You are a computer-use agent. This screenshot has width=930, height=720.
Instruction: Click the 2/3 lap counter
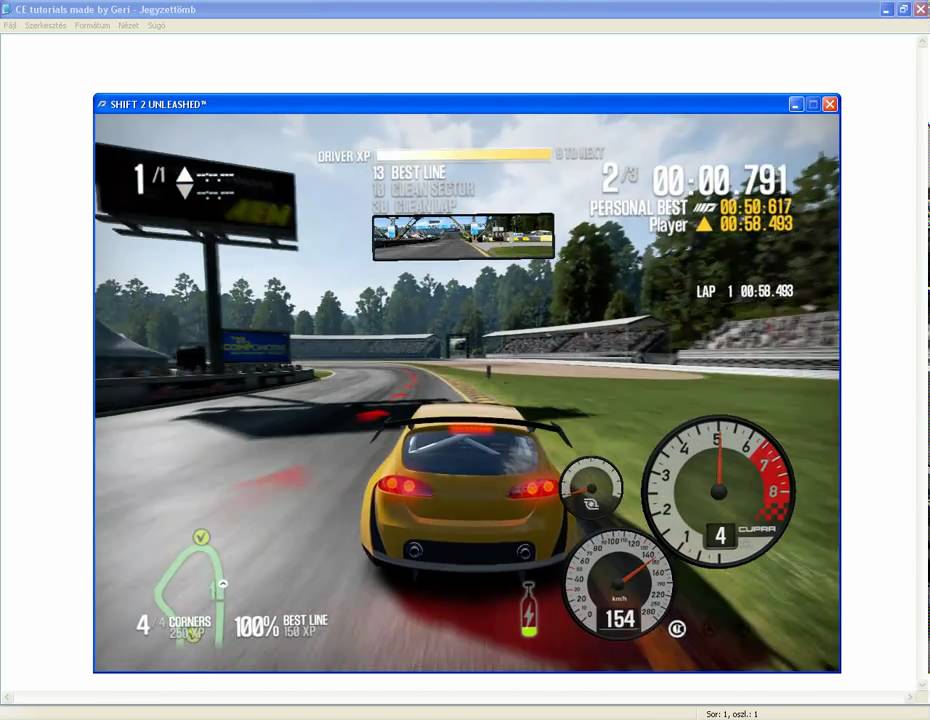click(x=619, y=178)
